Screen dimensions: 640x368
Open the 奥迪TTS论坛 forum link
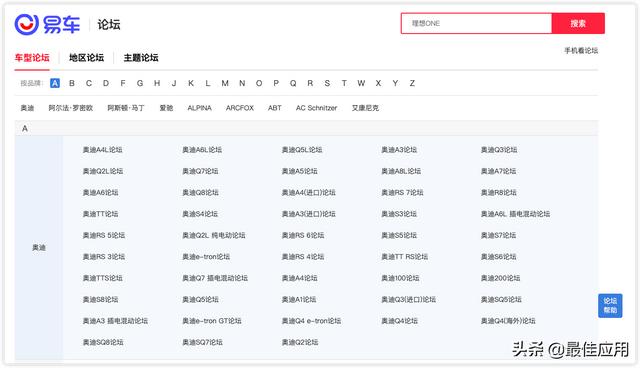tap(102, 278)
